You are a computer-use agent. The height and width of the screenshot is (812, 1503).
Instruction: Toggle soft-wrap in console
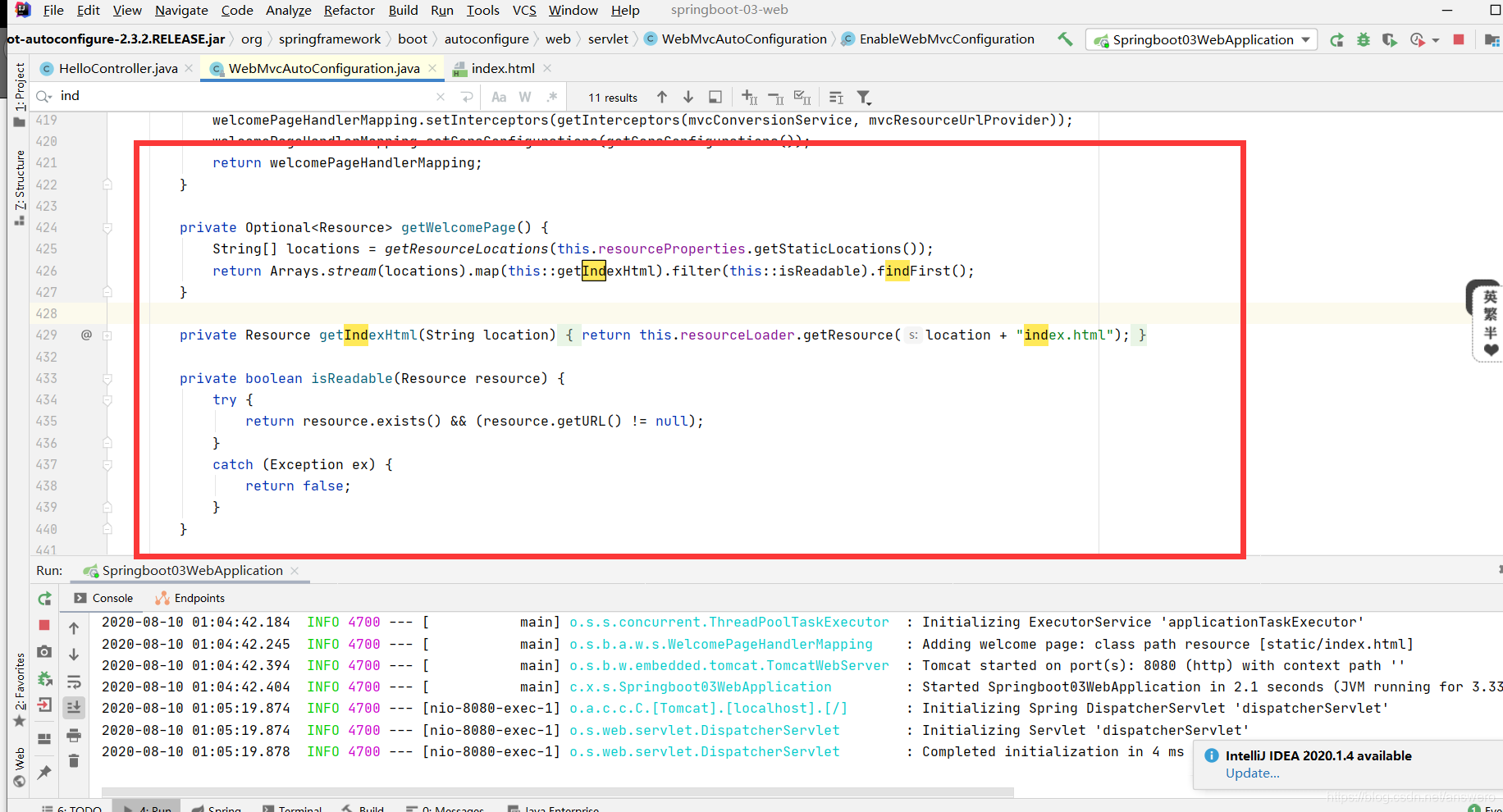pyautogui.click(x=74, y=682)
